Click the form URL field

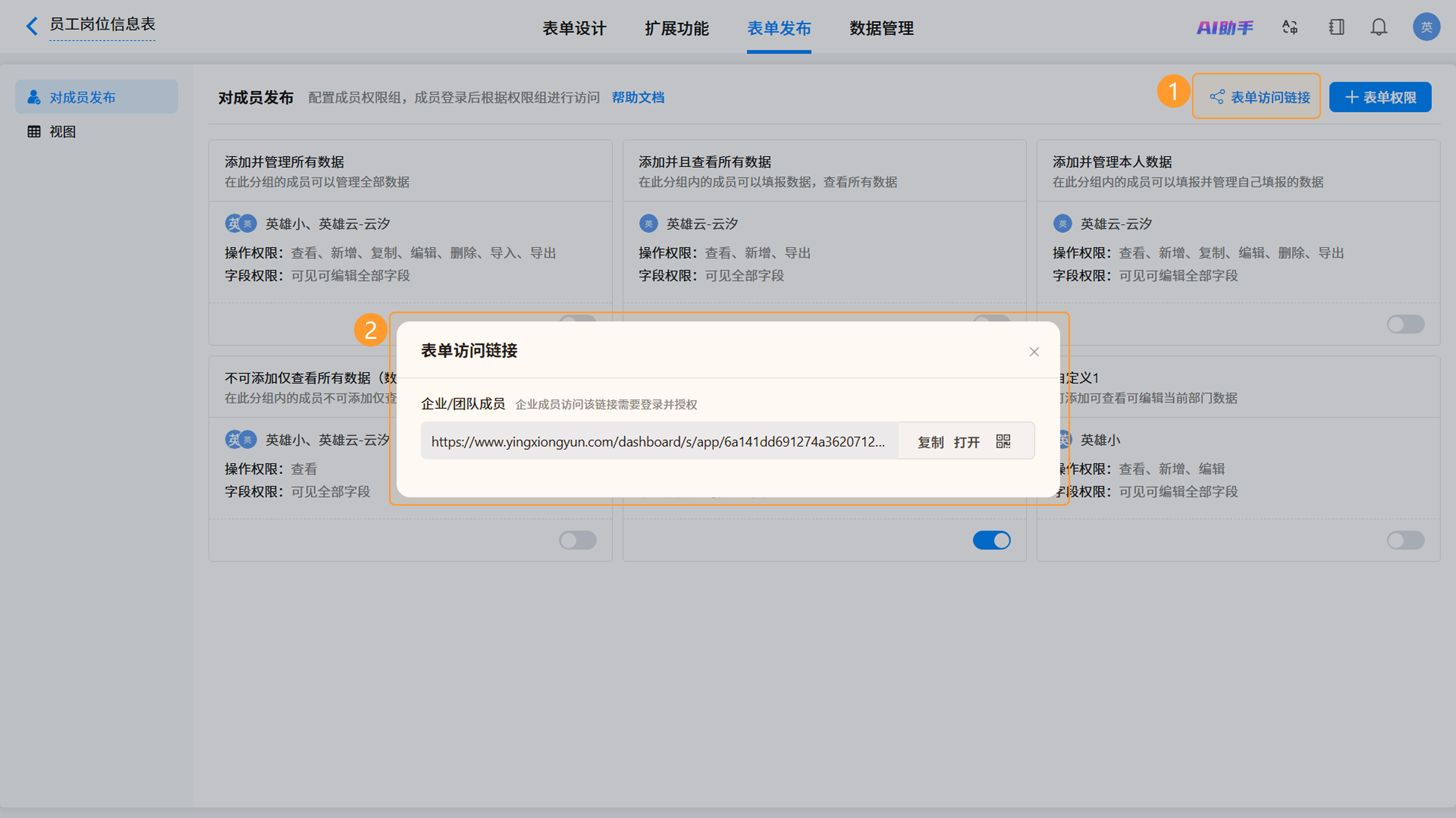coord(660,441)
